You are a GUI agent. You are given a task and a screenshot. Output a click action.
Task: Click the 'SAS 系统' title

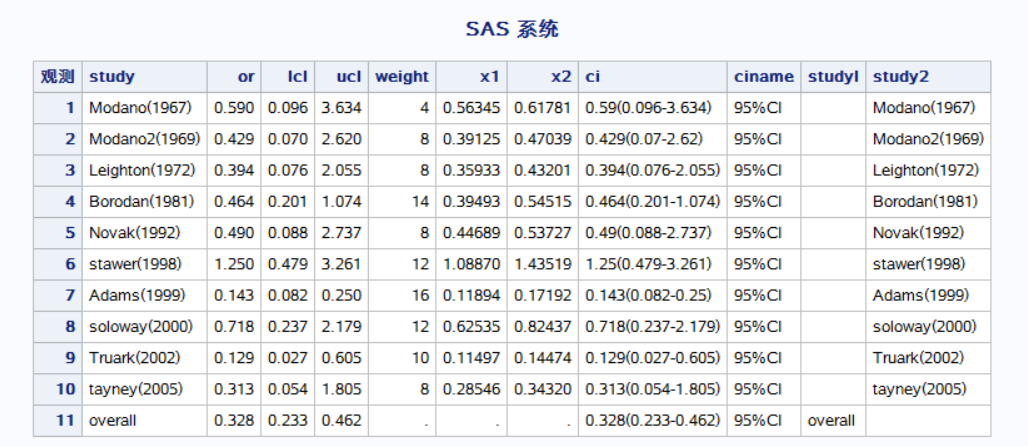512,29
